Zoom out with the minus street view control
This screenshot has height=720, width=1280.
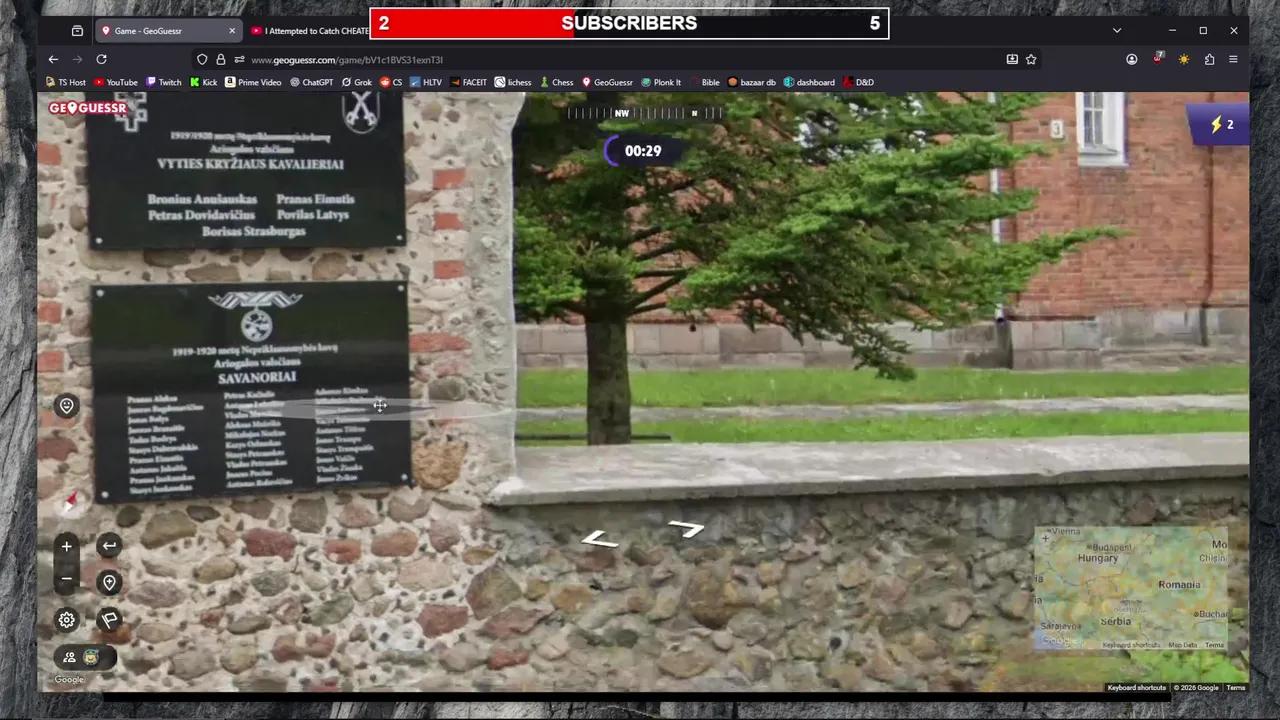coord(66,578)
